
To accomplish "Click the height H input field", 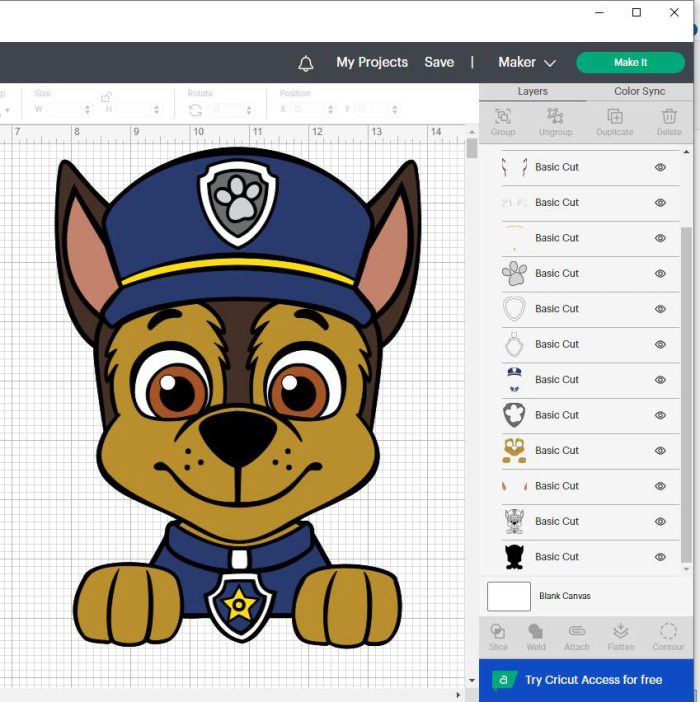I will click(134, 109).
